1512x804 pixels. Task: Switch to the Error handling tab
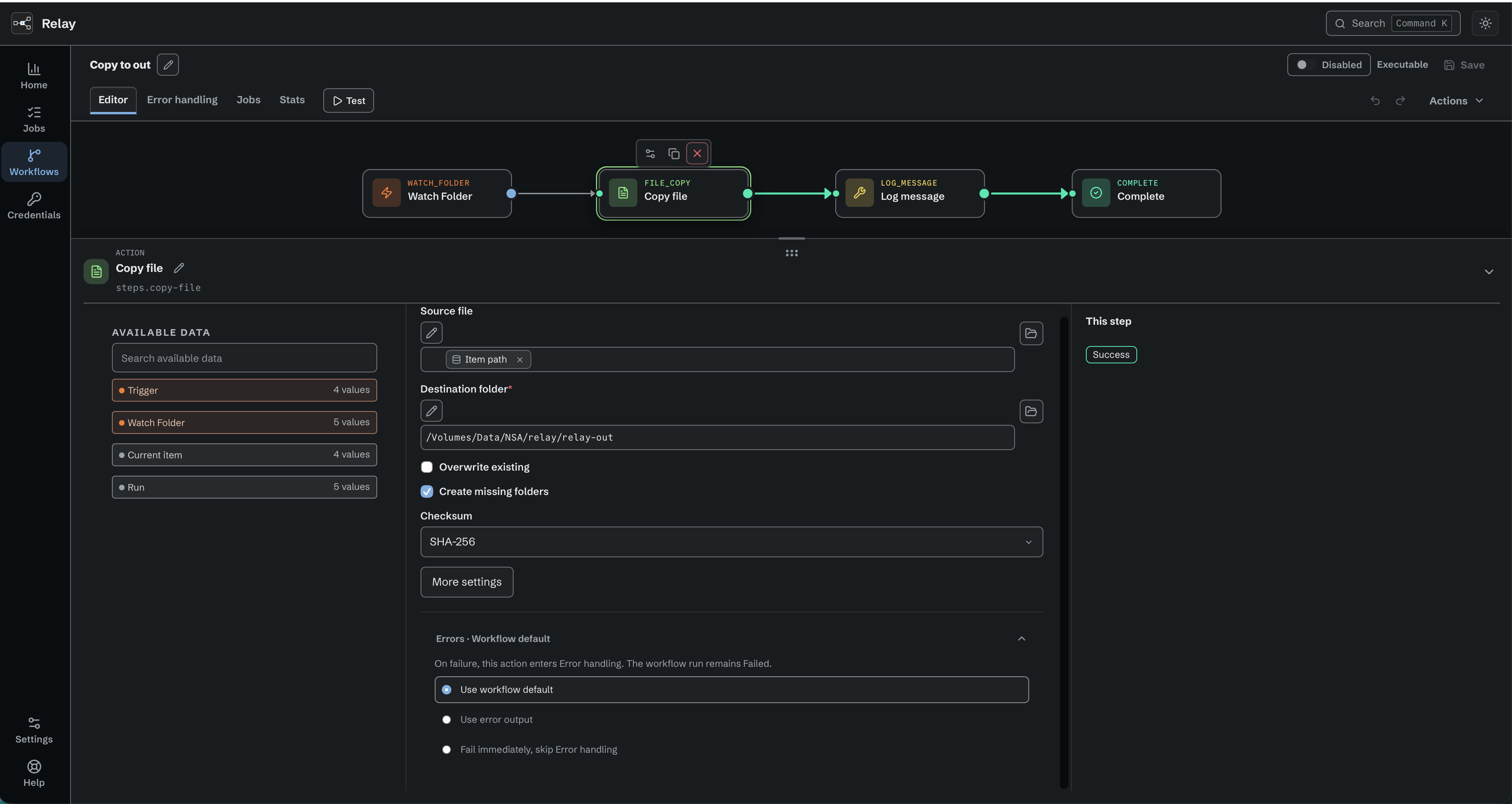(182, 100)
